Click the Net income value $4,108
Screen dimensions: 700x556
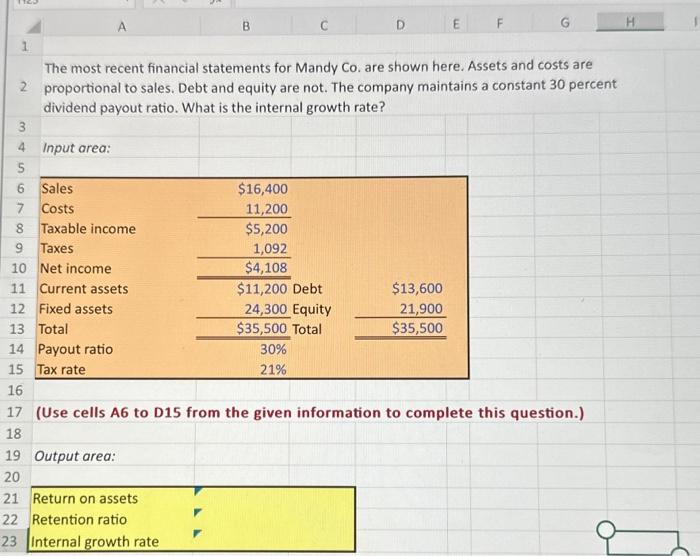(x=266, y=268)
